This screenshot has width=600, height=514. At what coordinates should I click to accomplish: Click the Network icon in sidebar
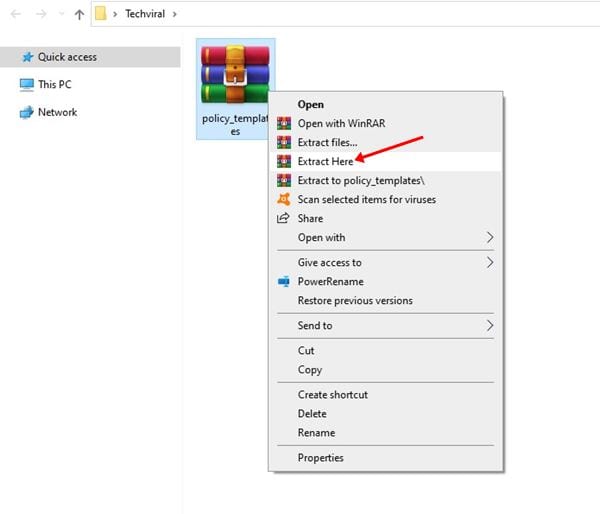[x=26, y=113]
